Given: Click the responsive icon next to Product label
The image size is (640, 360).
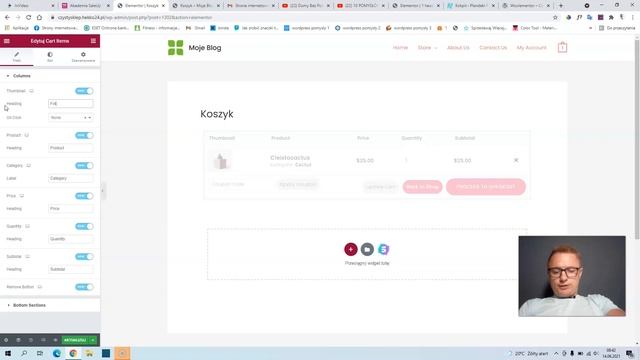Looking at the screenshot, I should (x=27, y=135).
